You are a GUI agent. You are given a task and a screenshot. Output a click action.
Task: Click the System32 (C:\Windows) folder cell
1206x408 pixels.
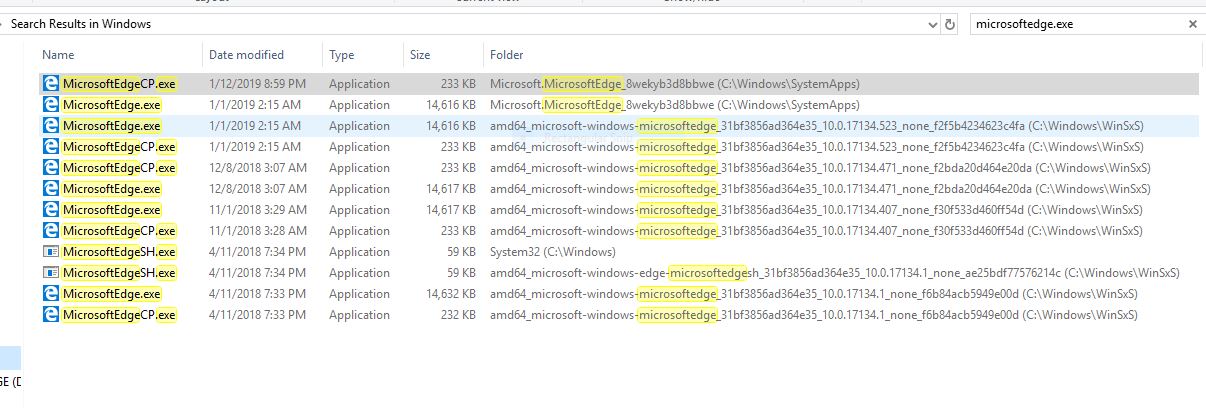[x=553, y=252]
